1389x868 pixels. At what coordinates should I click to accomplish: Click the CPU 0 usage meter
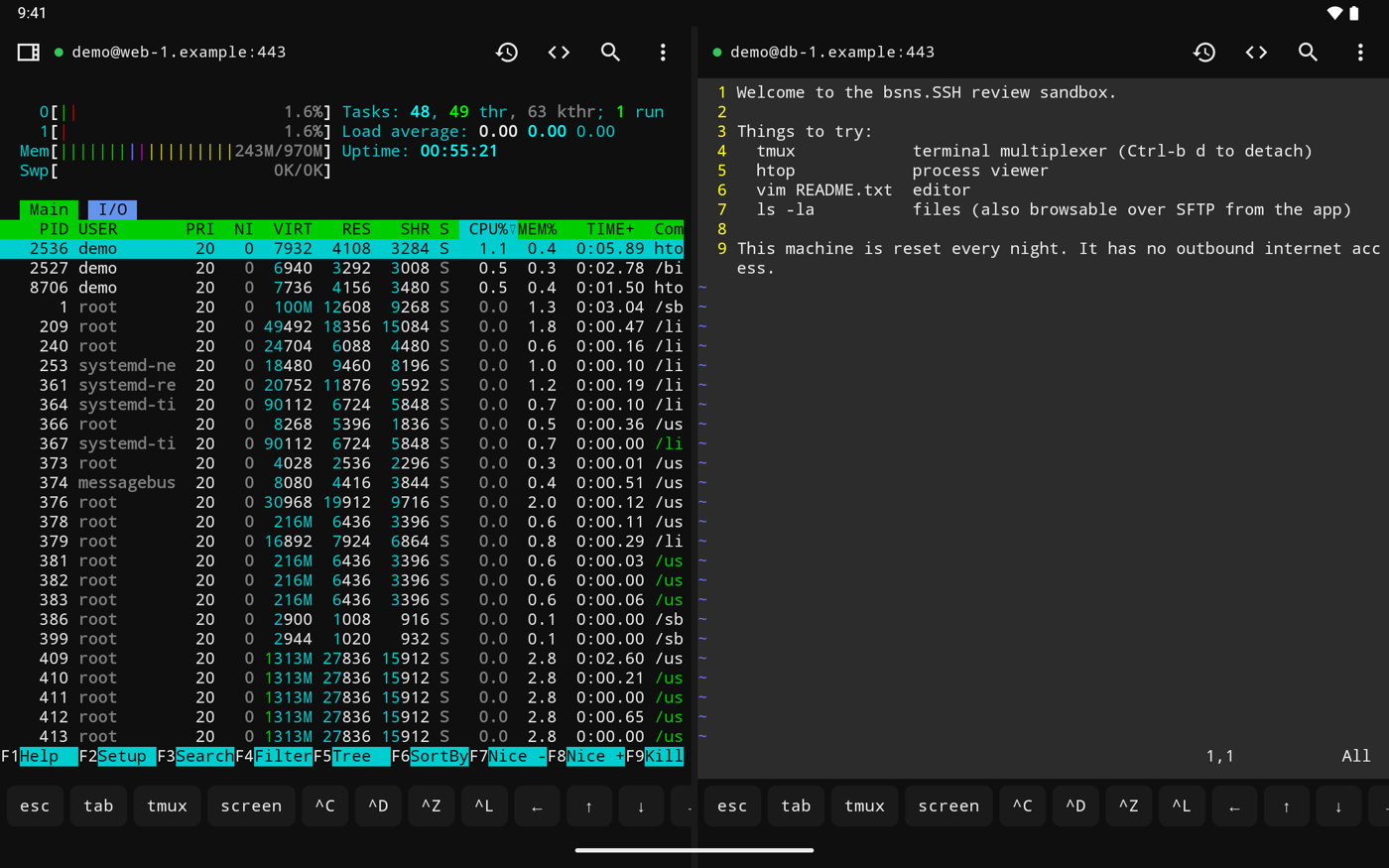coord(185,112)
